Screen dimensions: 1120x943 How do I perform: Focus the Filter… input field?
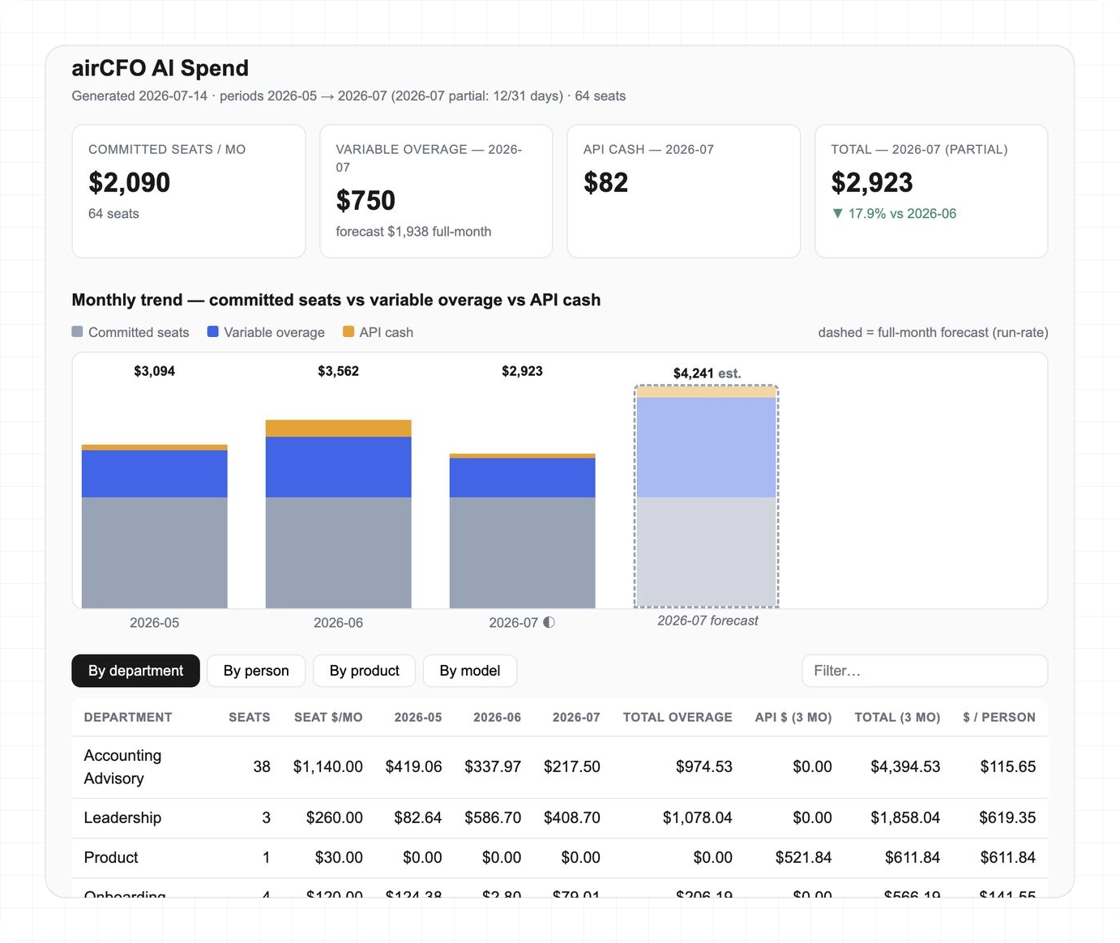(925, 671)
